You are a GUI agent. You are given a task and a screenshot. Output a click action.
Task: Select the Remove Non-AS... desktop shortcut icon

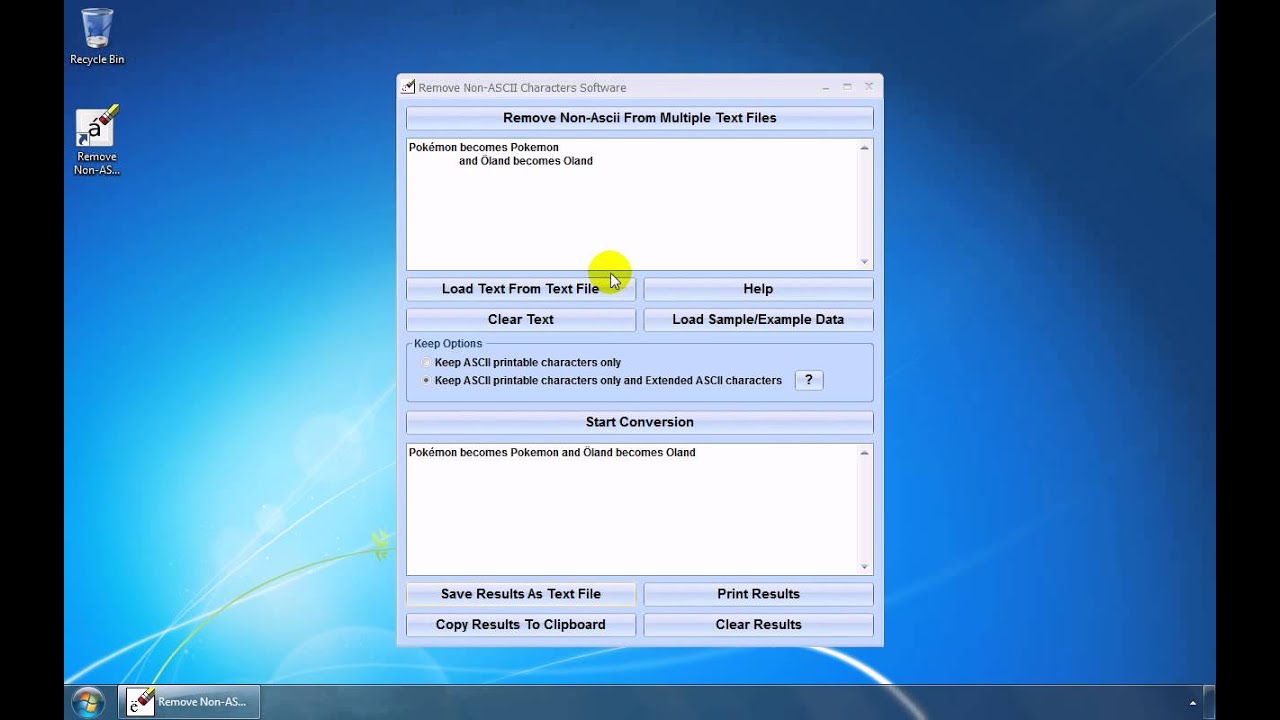click(x=97, y=140)
